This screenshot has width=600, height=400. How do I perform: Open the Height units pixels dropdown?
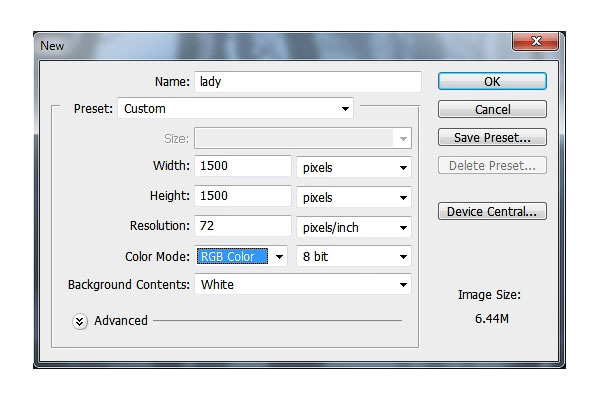pyautogui.click(x=354, y=198)
